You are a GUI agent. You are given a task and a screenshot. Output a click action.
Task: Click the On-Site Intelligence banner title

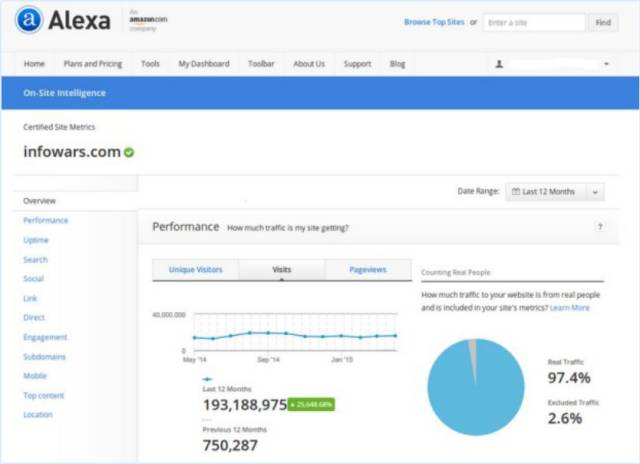[x=64, y=93]
